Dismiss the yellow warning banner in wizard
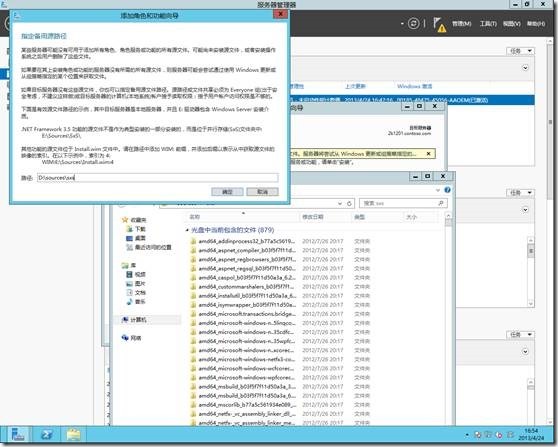Image resolution: width=558 pixels, height=447 pixels. pyautogui.click(x=428, y=154)
